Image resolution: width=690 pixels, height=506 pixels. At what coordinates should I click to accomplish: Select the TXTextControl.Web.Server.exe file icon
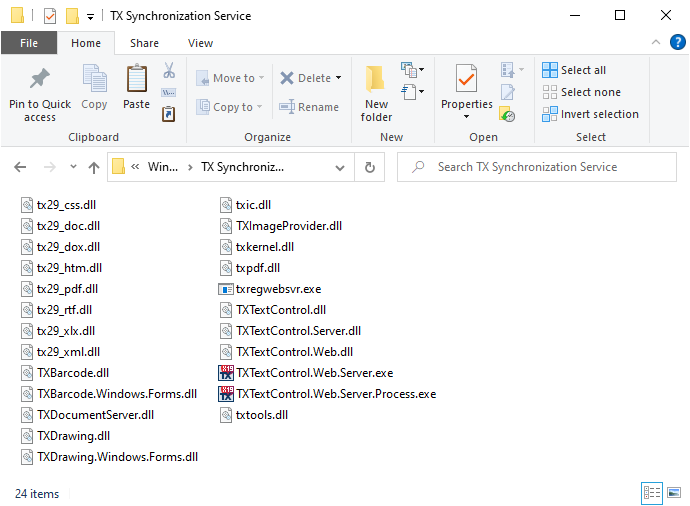tap(226, 373)
